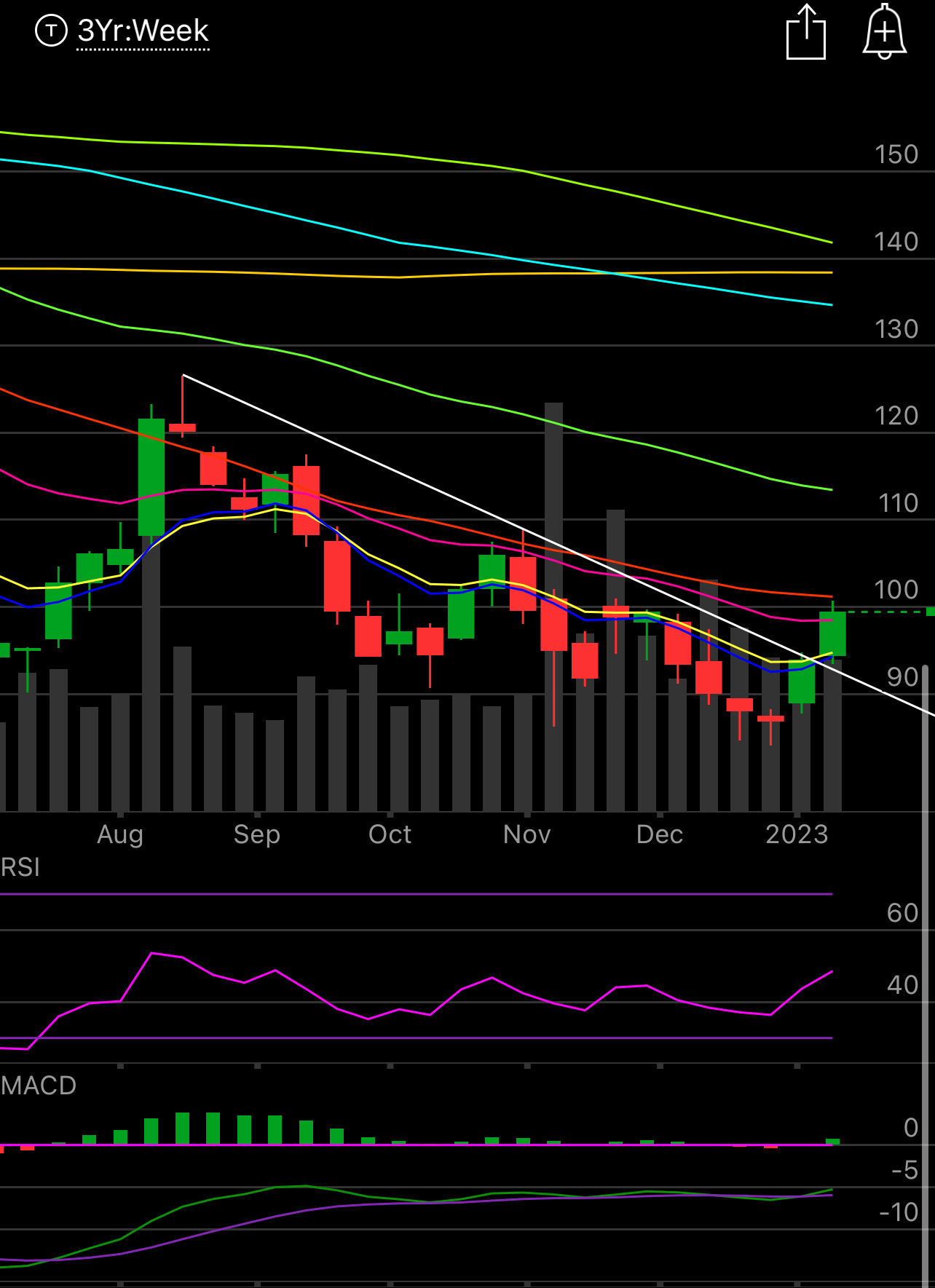The height and width of the screenshot is (1288, 935).
Task: Tap the MACD -10 level label
Action: [x=899, y=1212]
